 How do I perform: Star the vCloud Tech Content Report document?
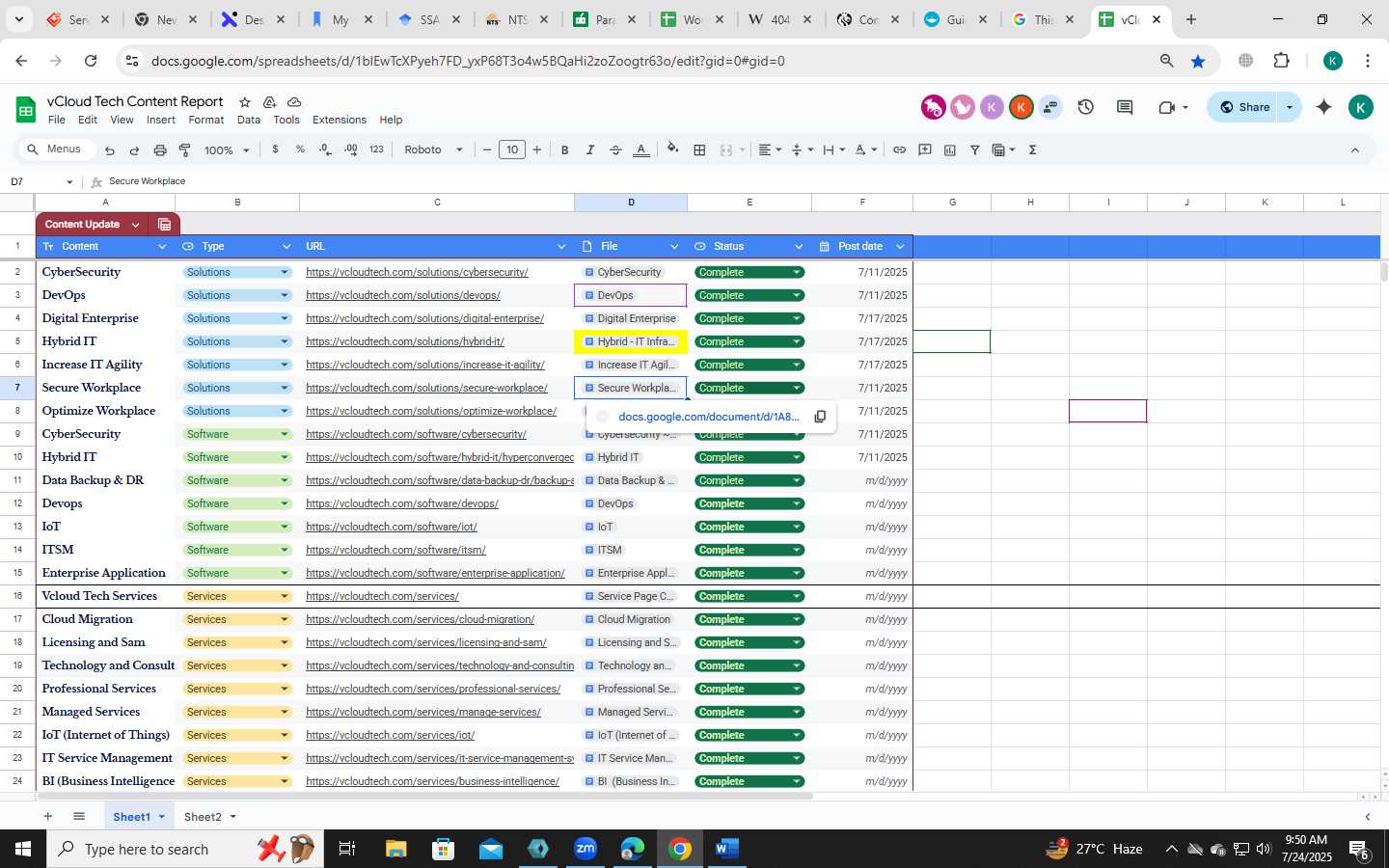click(245, 101)
